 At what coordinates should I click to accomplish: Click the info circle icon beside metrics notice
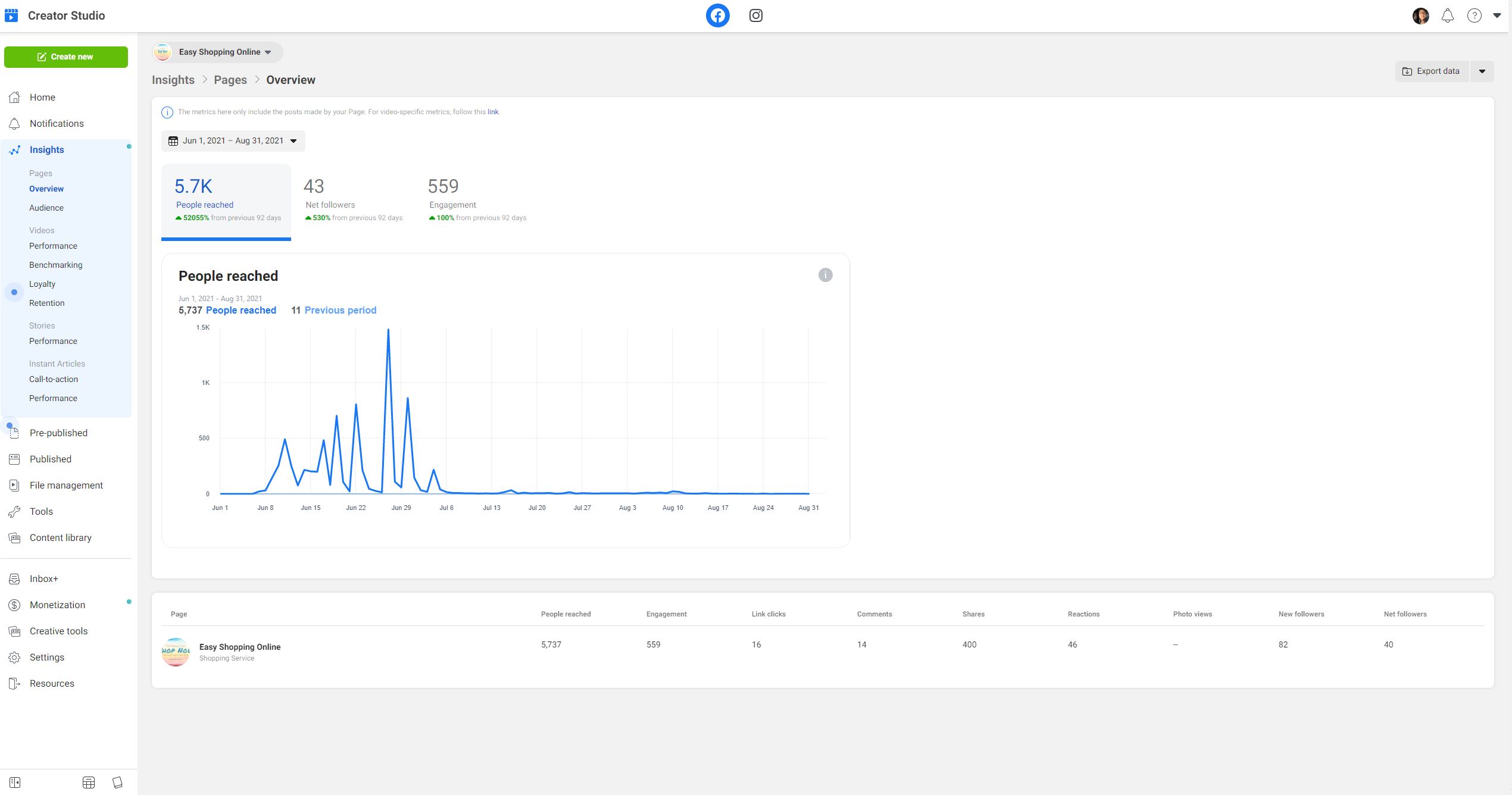coord(167,112)
